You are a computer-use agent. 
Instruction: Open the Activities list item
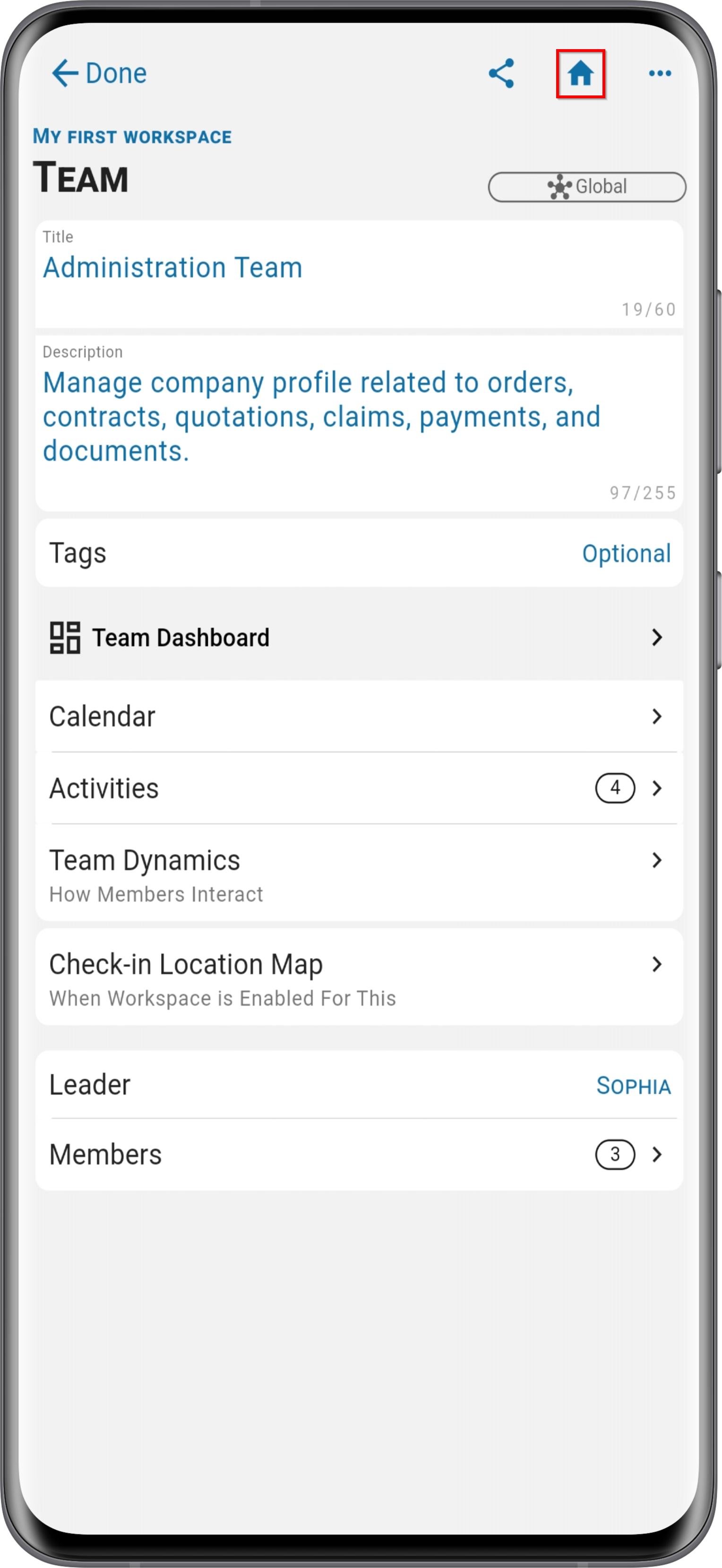(x=359, y=788)
